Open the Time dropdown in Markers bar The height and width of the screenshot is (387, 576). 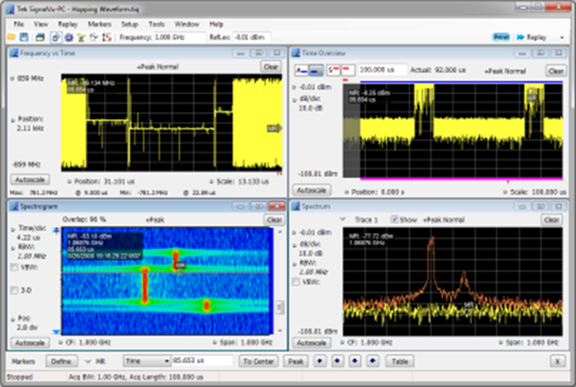(146, 361)
